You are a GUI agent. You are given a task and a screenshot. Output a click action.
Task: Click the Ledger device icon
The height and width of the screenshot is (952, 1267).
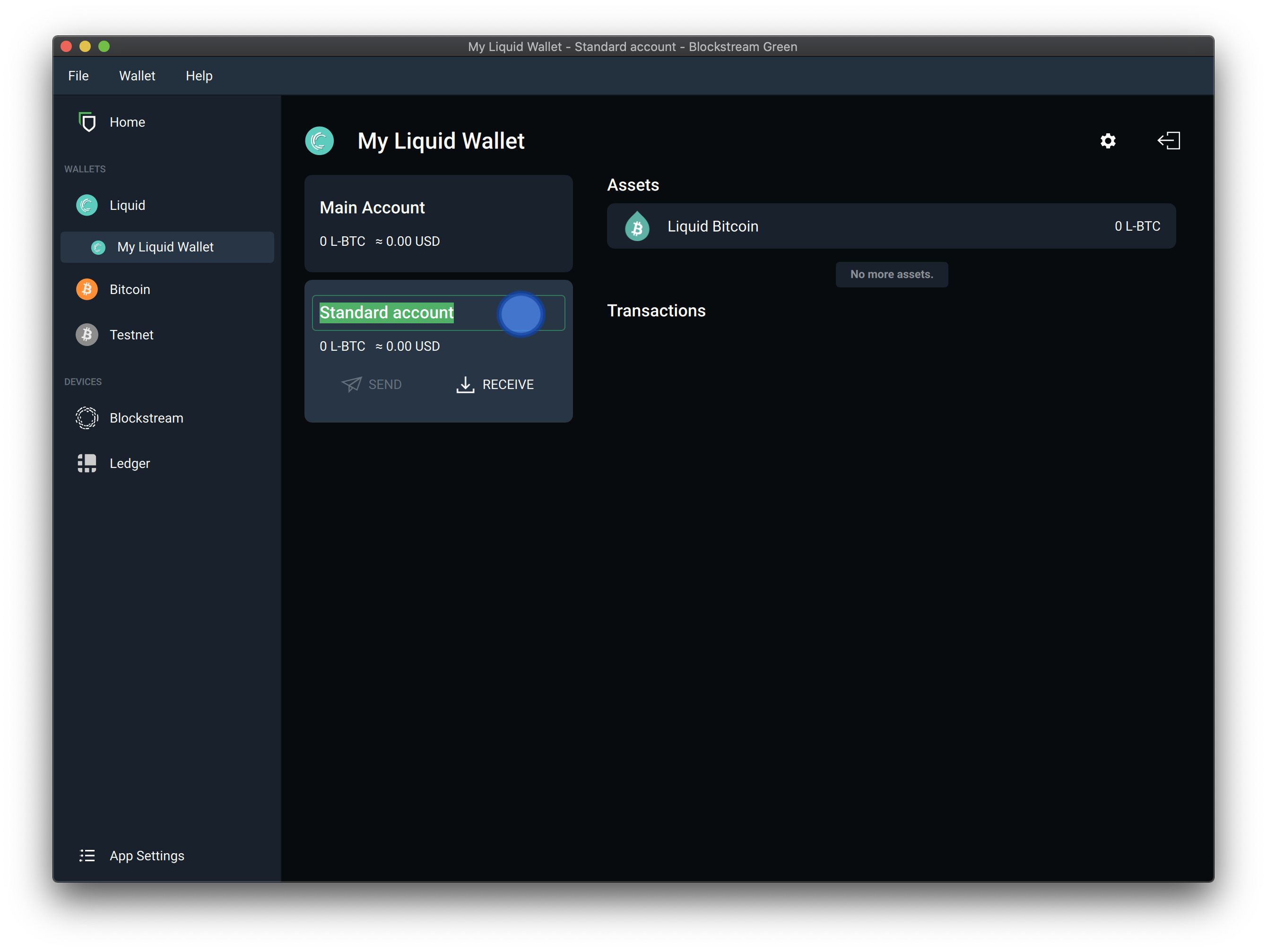click(87, 463)
